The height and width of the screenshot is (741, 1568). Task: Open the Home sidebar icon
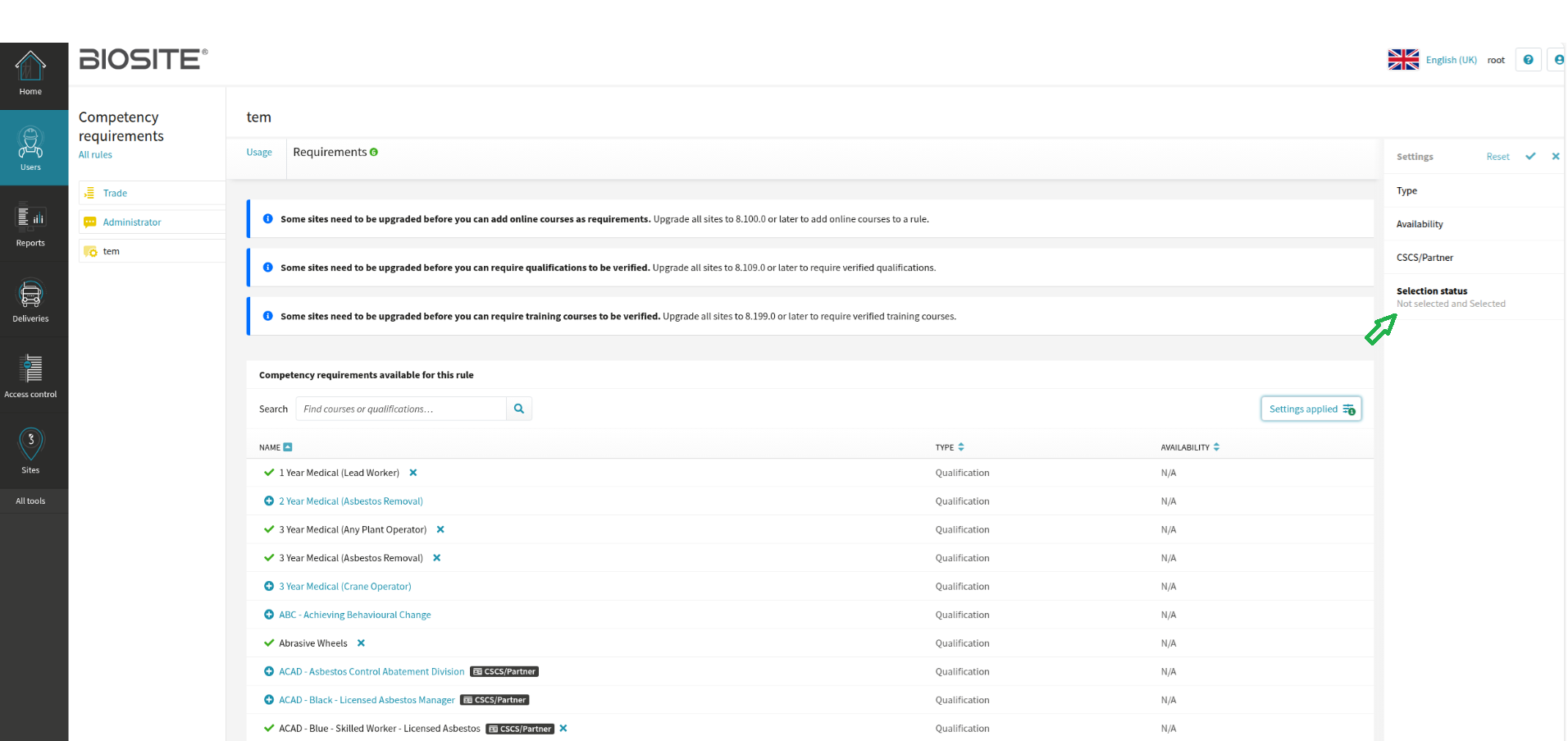[x=30, y=74]
